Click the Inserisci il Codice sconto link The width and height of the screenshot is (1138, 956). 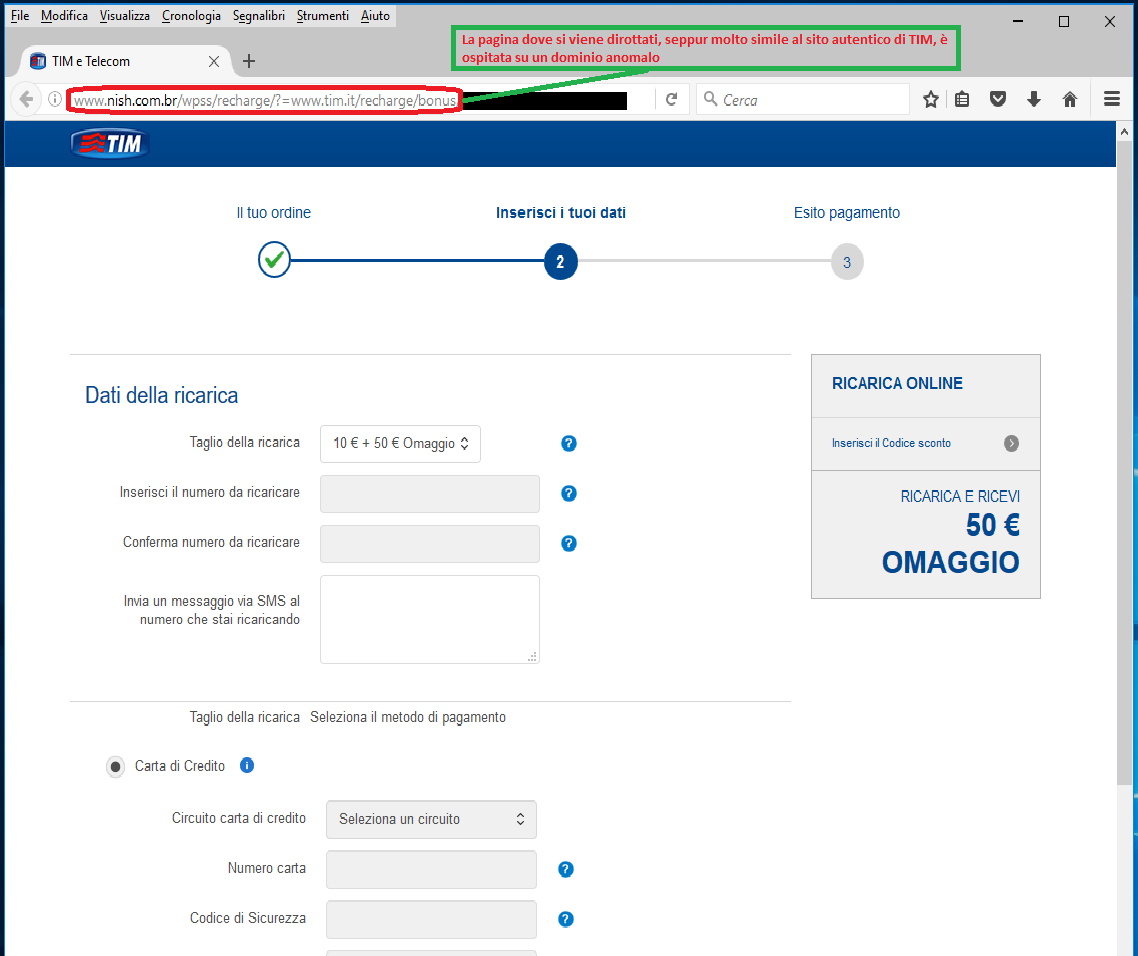coord(891,444)
